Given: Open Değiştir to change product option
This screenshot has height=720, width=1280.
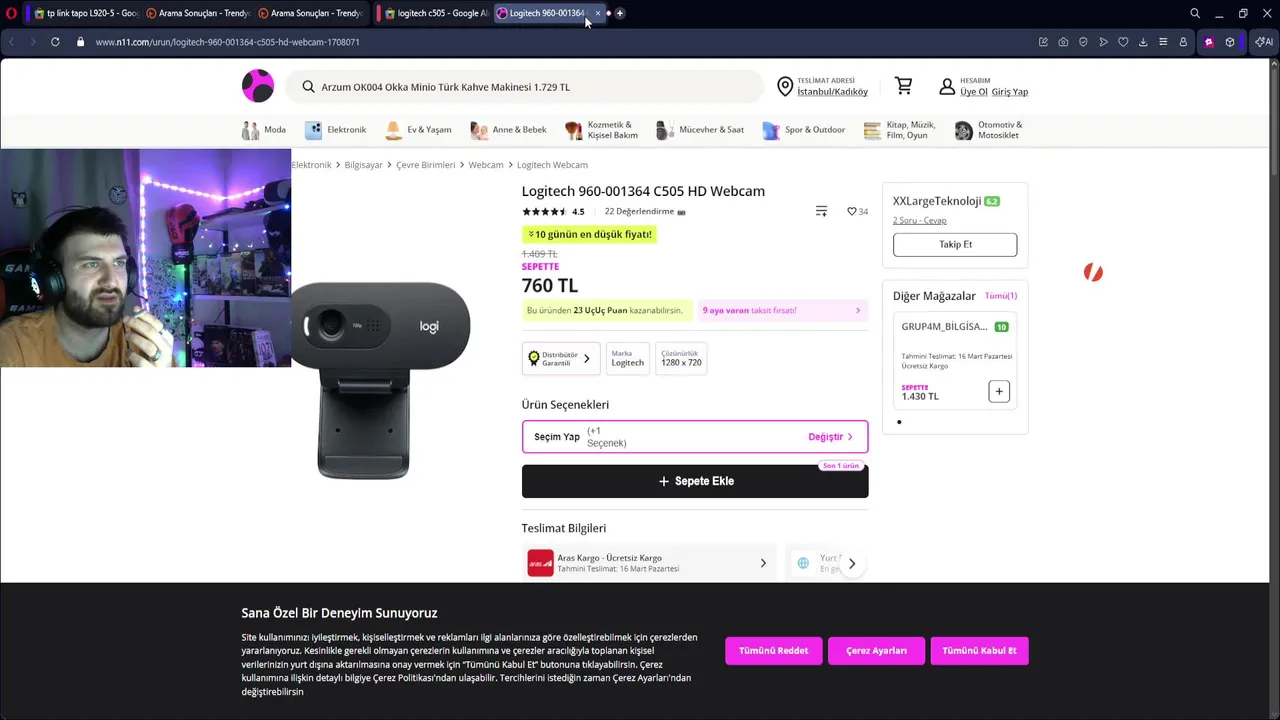Looking at the screenshot, I should (x=831, y=437).
